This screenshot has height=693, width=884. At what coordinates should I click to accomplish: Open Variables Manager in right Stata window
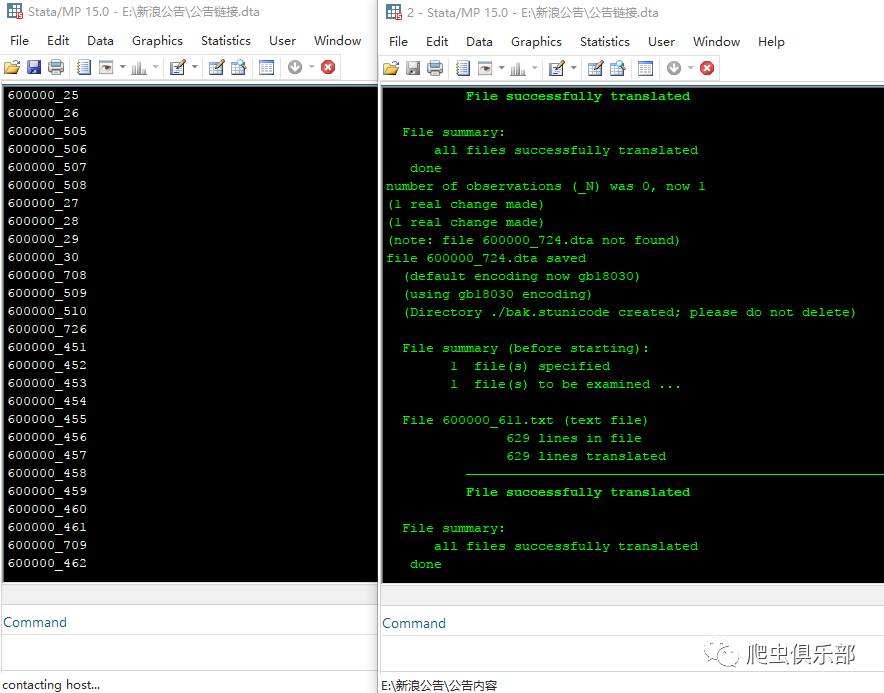pyautogui.click(x=646, y=69)
